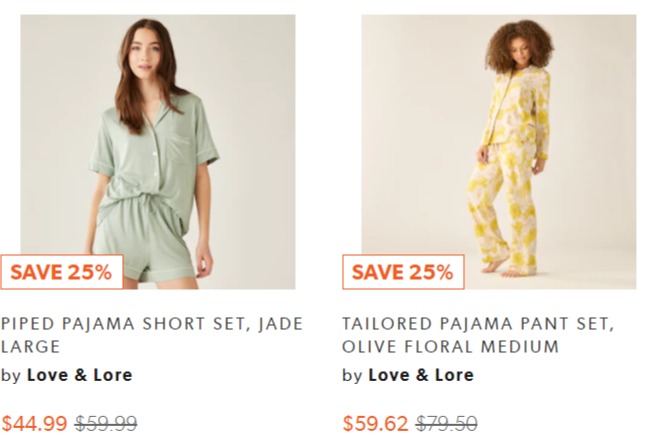The image size is (651, 441).
Task: Click the curly-haired model's floral top
Action: 517,110
